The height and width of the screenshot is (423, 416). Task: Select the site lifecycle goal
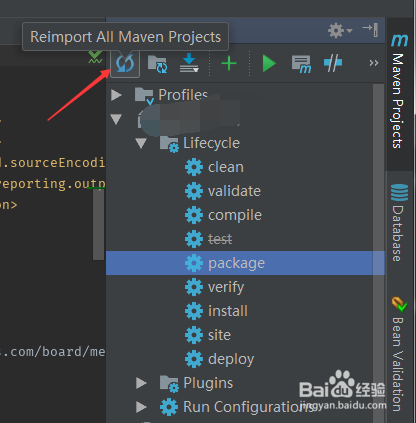coord(245,335)
